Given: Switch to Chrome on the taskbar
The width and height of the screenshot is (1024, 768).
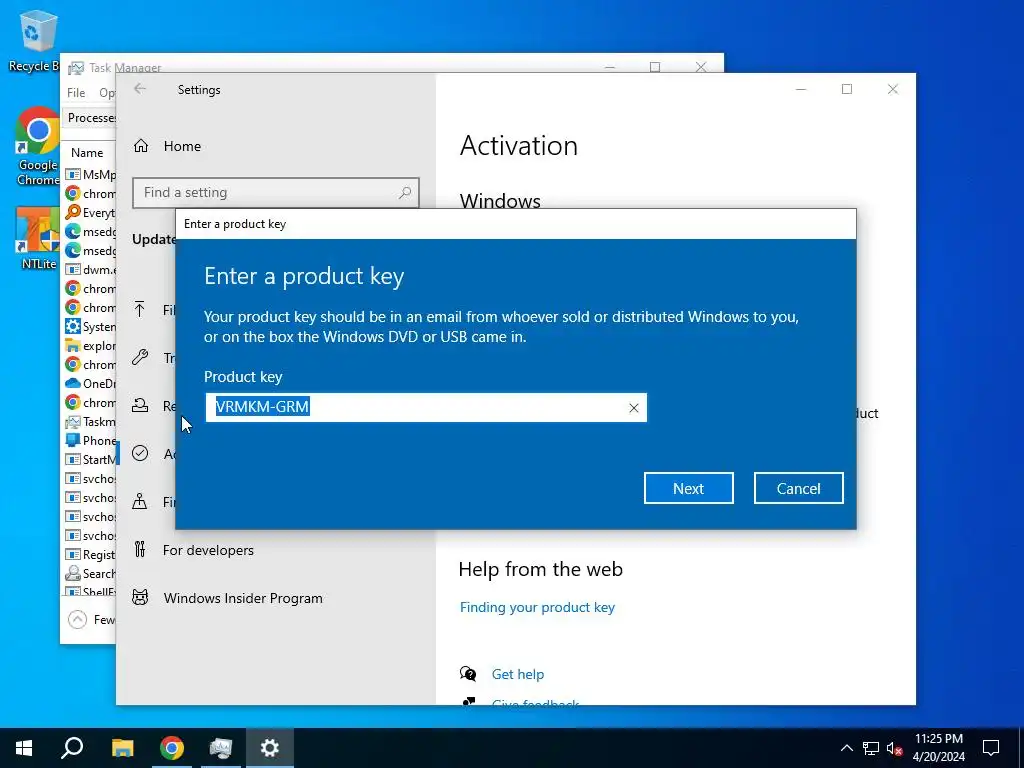Looking at the screenshot, I should click(172, 748).
